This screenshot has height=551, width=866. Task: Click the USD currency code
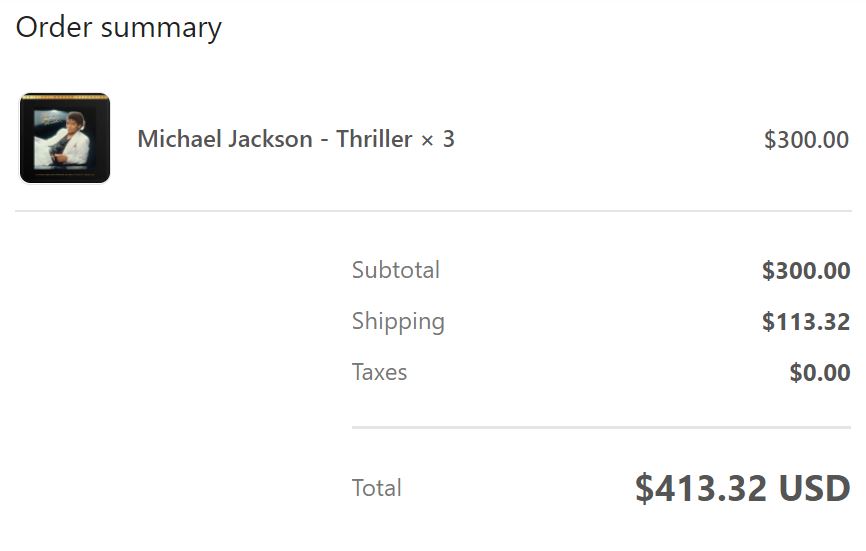pyautogui.click(x=814, y=488)
